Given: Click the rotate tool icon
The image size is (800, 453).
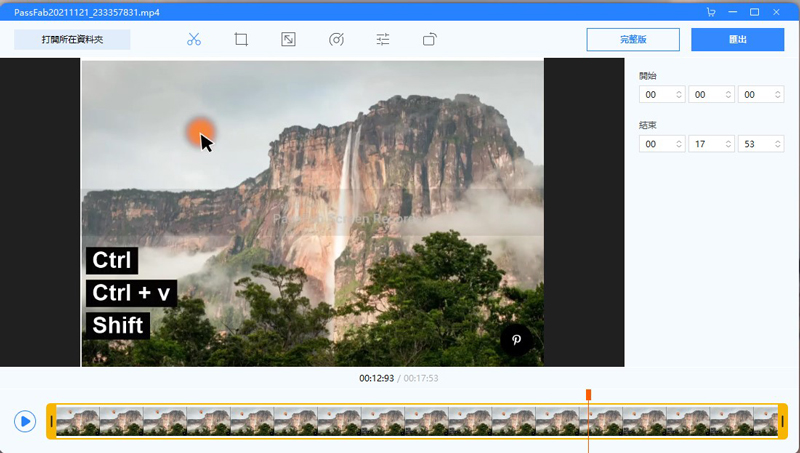Looking at the screenshot, I should pyautogui.click(x=430, y=40).
